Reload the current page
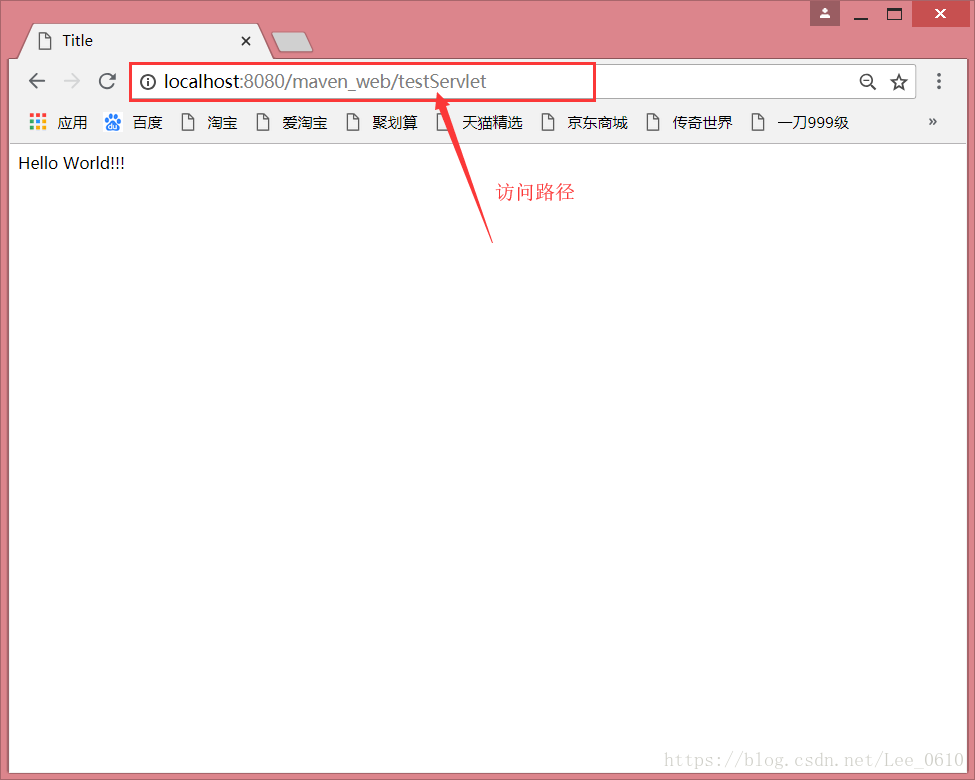The height and width of the screenshot is (780, 975). click(108, 81)
